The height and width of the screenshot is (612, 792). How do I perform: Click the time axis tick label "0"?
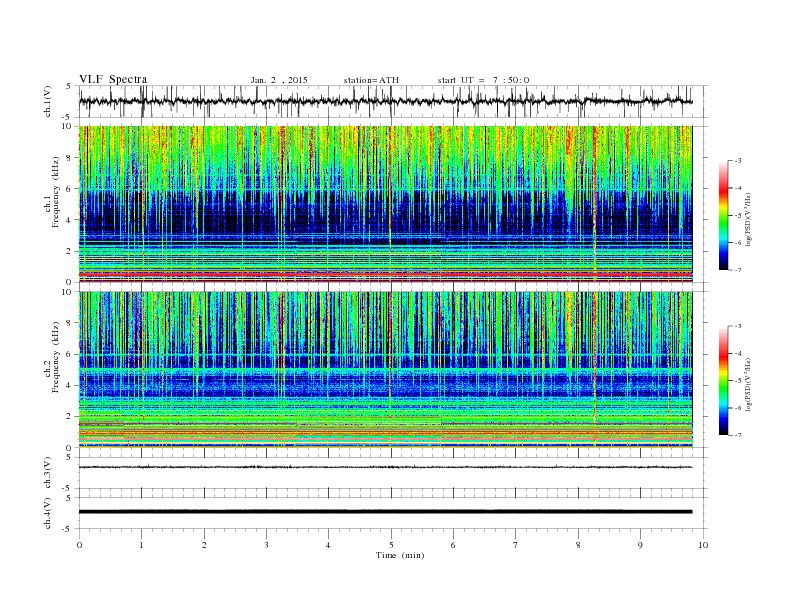click(79, 545)
